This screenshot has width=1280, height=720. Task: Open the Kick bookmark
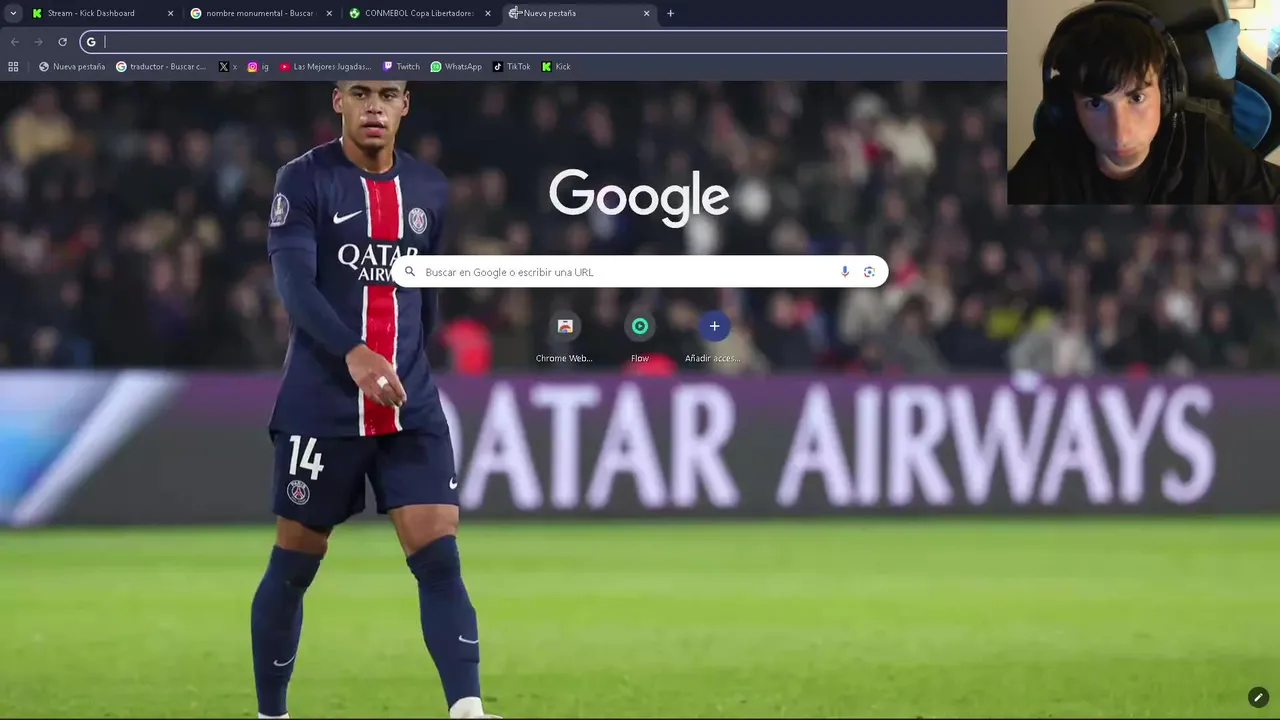pyautogui.click(x=556, y=66)
